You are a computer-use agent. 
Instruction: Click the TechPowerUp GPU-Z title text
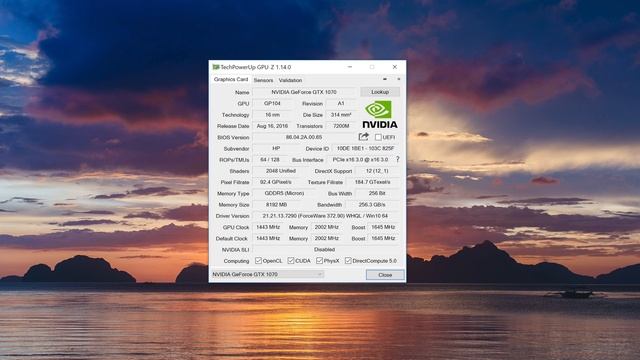(256, 67)
